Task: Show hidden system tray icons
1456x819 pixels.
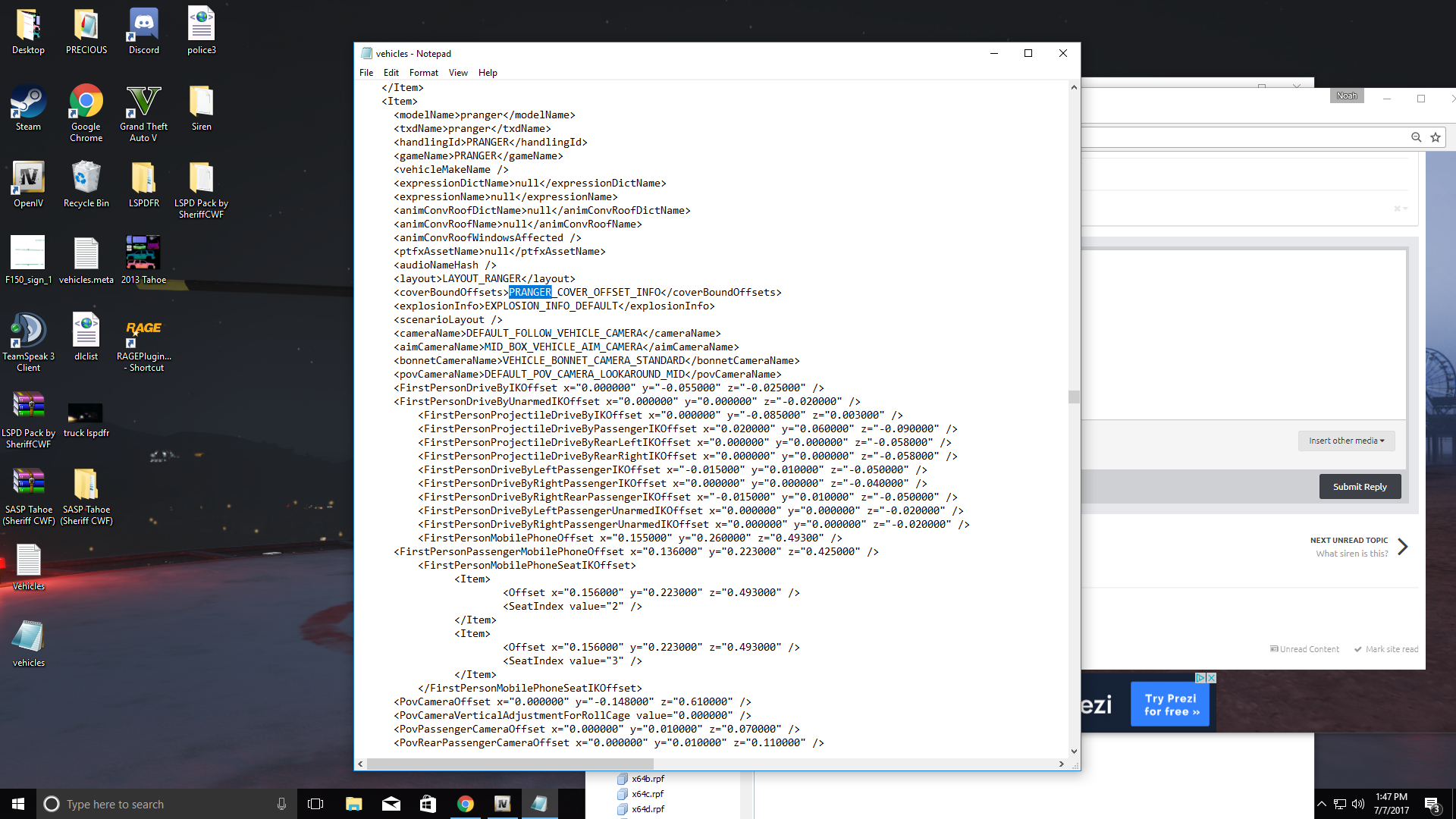Action: (1322, 804)
